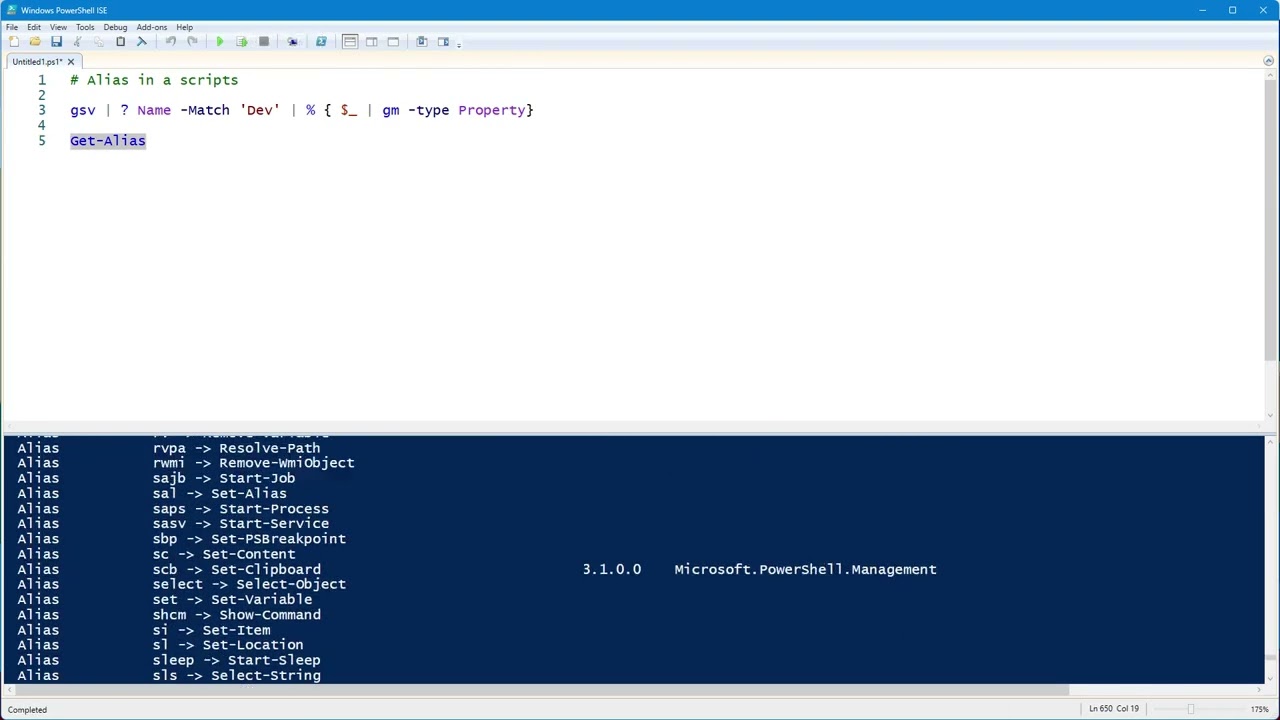
Task: Click the Copy icon in toolbar
Action: click(98, 42)
